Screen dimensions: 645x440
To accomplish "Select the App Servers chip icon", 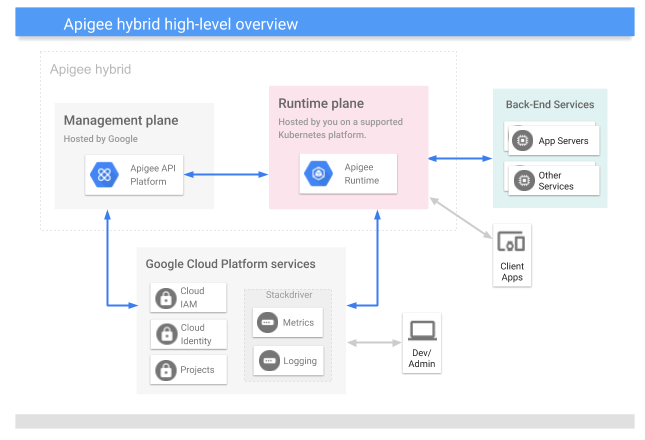I will pyautogui.click(x=521, y=141).
